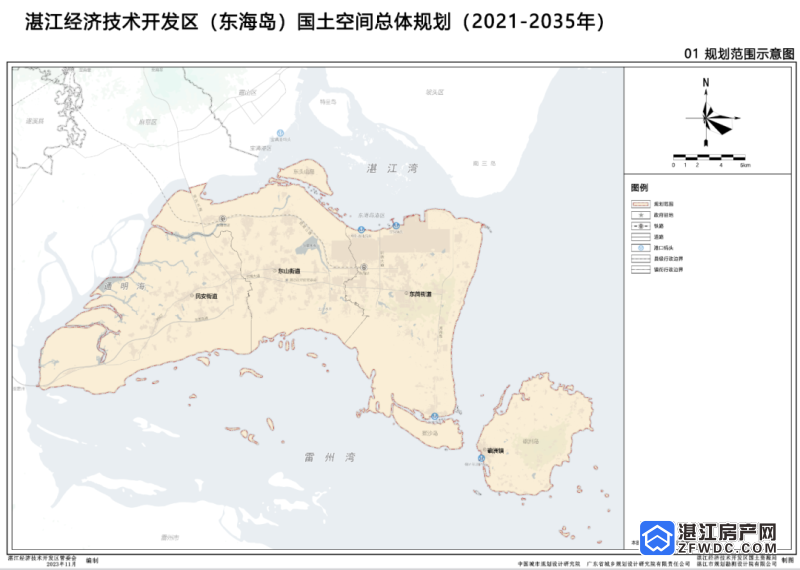
Task: Click the 湛江湾 bay label
Action: click(392, 168)
